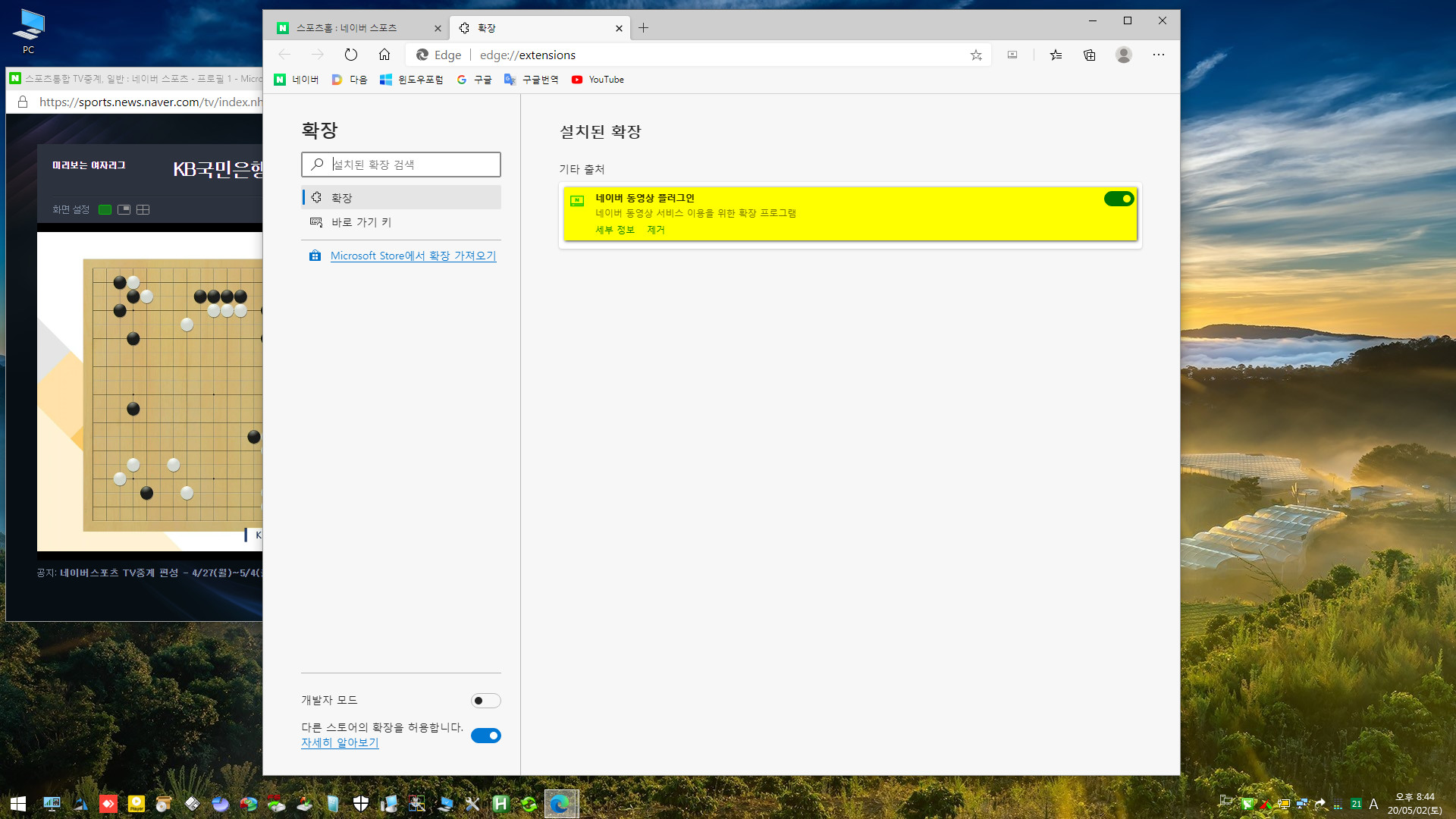
Task: Open Microsoft Edge taskbar icon
Action: (x=560, y=804)
